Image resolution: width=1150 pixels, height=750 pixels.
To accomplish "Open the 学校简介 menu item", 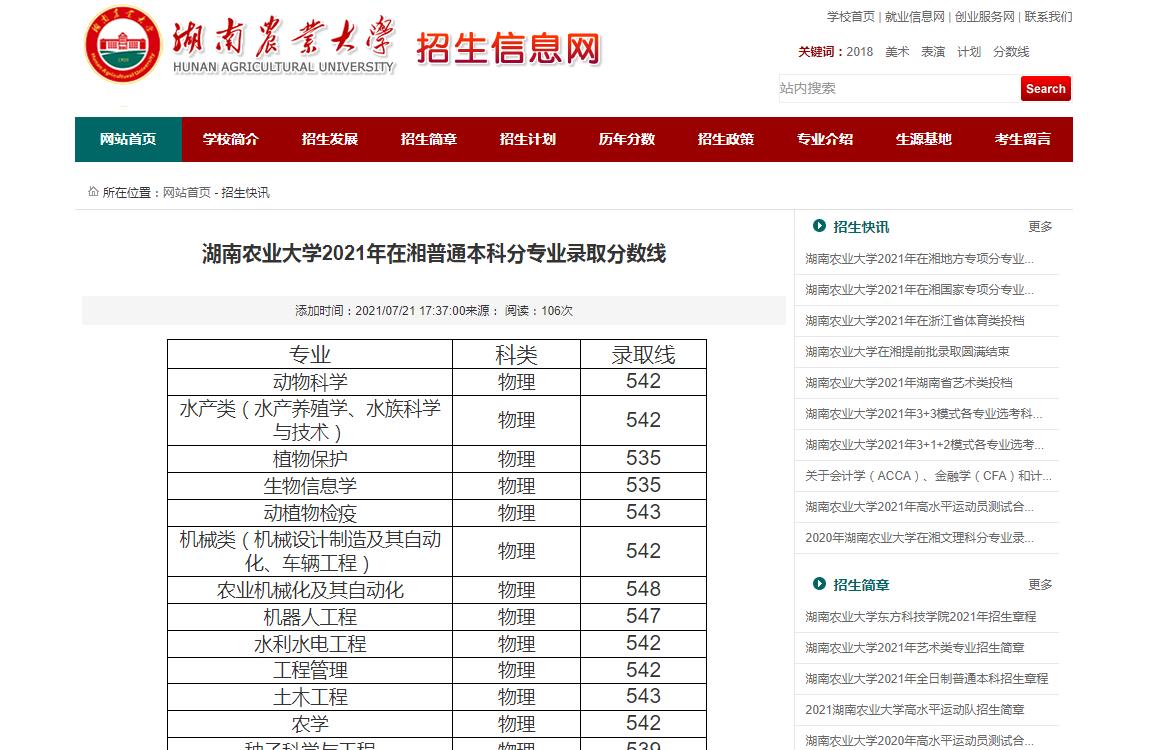I will pyautogui.click(x=231, y=139).
